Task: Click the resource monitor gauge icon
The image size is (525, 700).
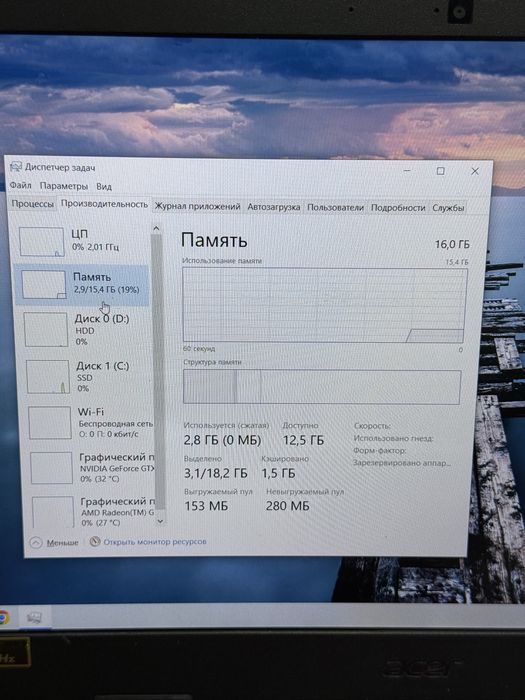Action: [95, 542]
